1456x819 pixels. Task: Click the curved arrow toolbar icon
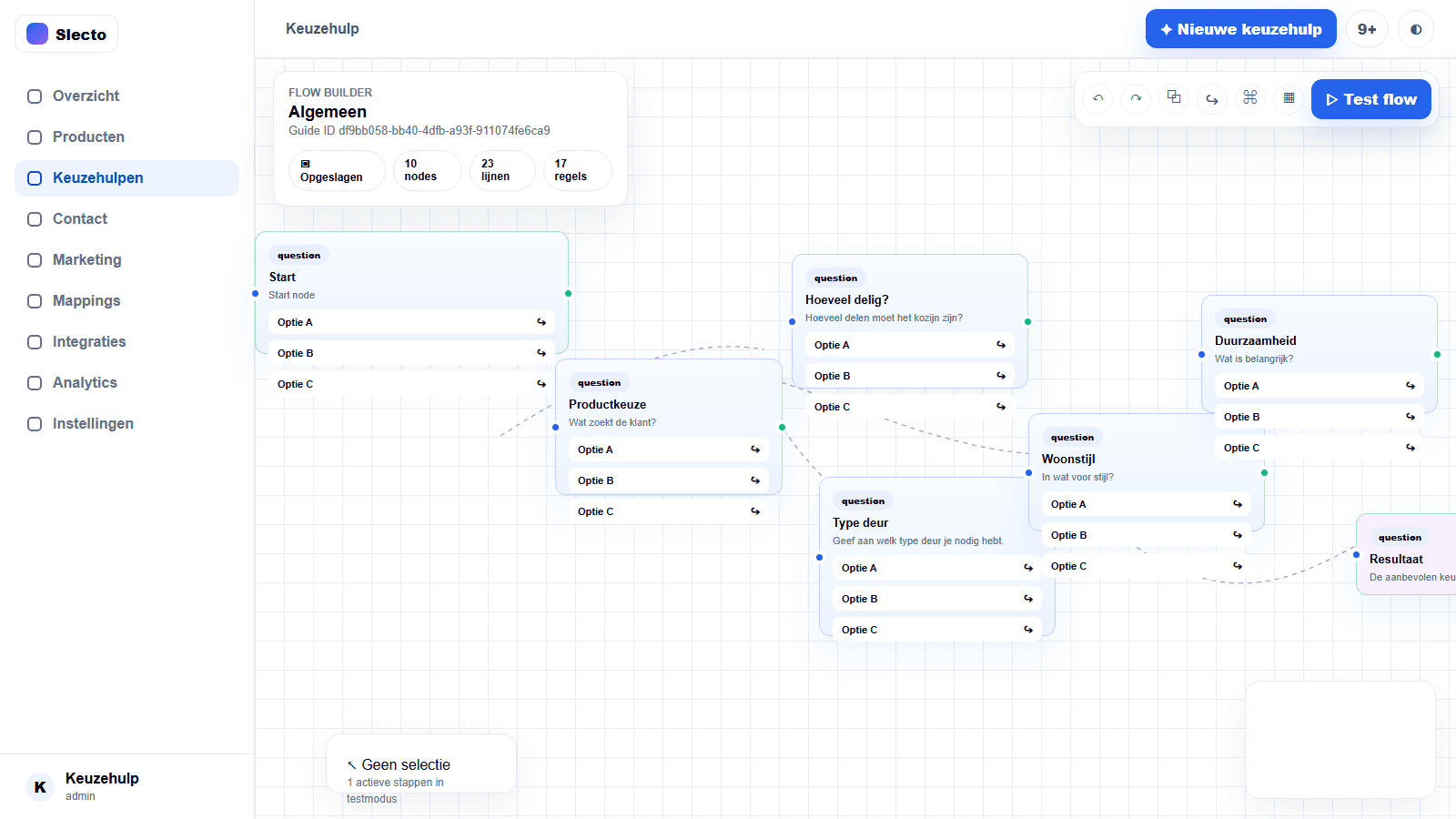(1212, 98)
